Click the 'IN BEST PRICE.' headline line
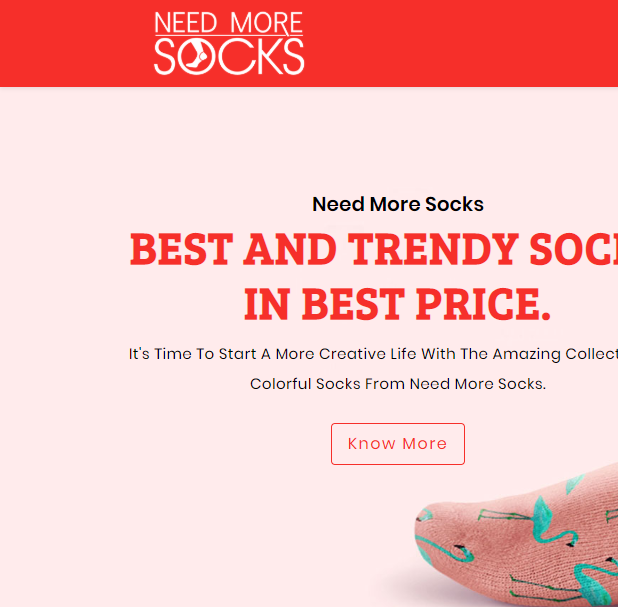The width and height of the screenshot is (618, 607). click(x=397, y=304)
